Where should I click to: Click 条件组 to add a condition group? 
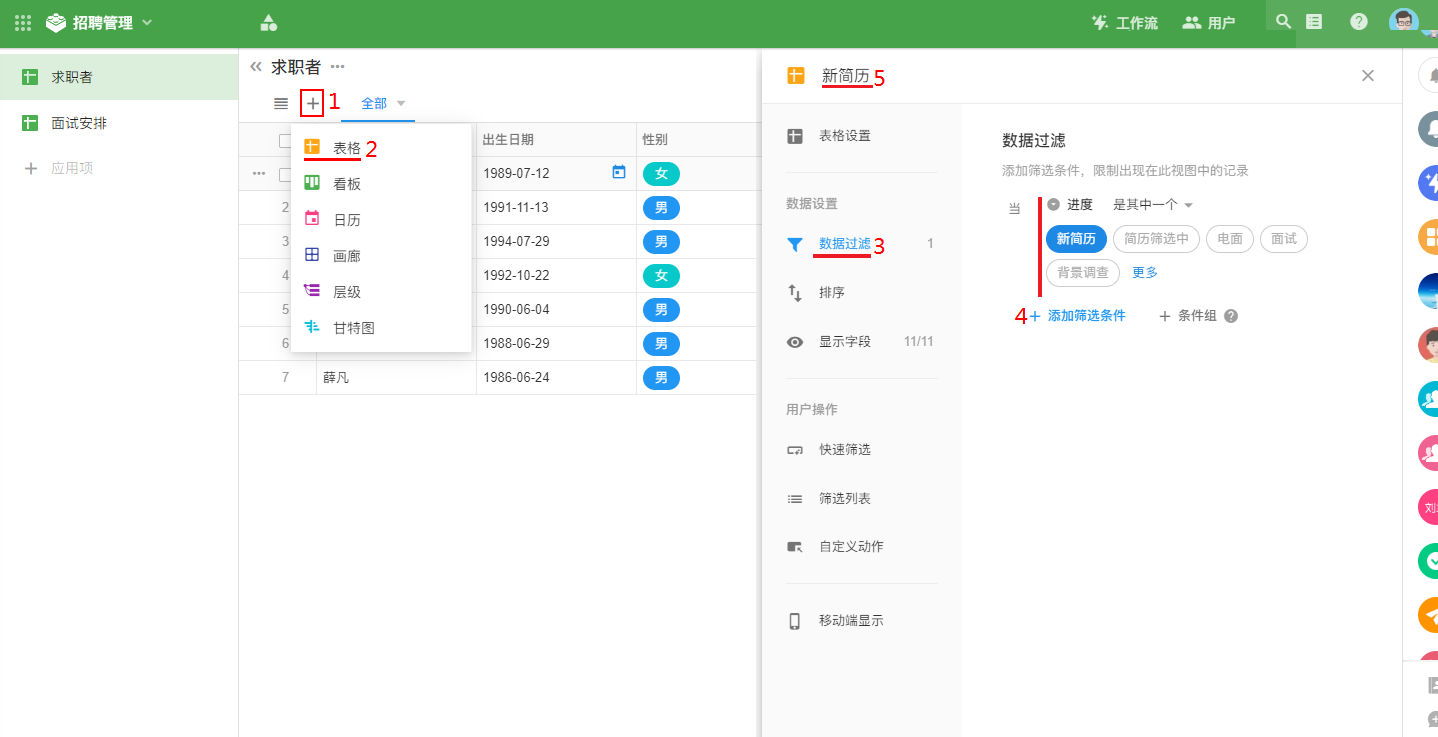tap(1188, 316)
